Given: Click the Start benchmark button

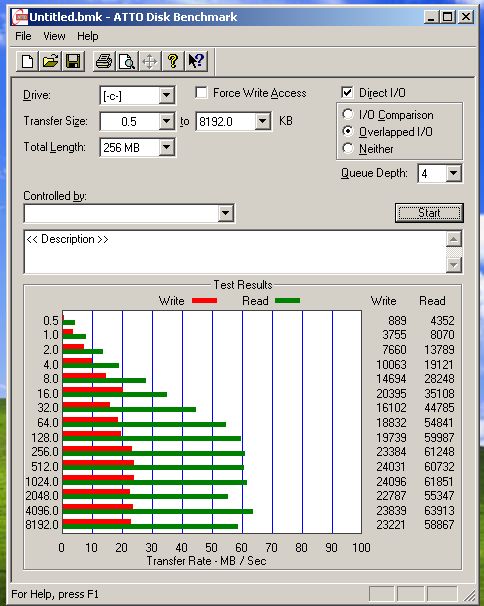Looking at the screenshot, I should 429,213.
